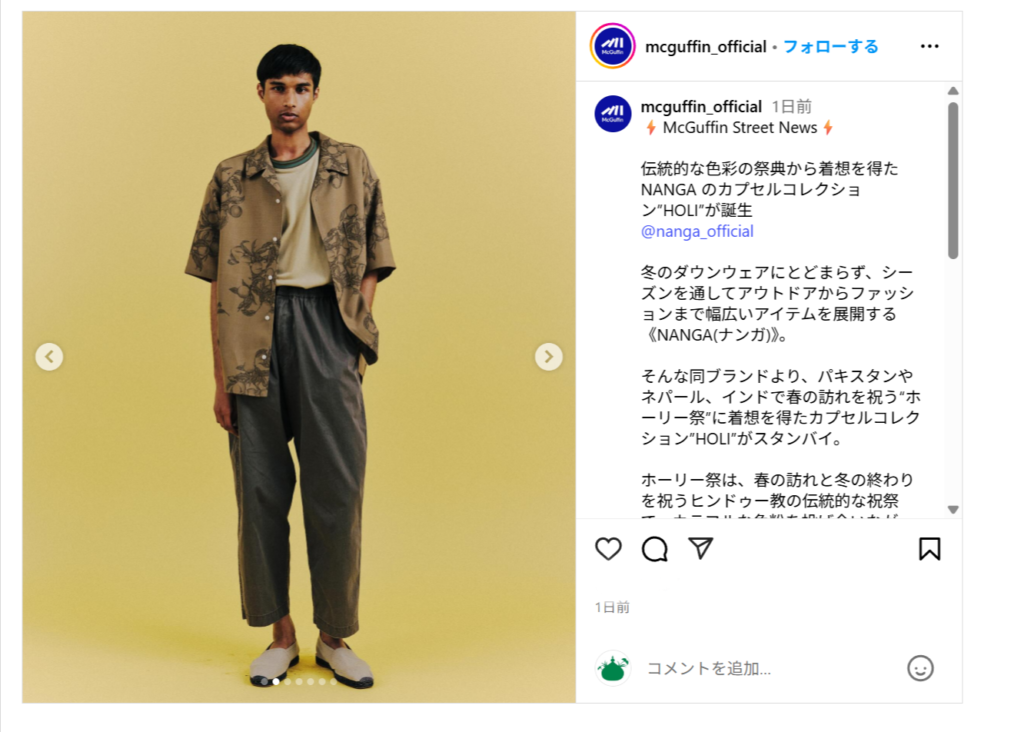
Task: Go to previous photo arrow
Action: point(49,357)
